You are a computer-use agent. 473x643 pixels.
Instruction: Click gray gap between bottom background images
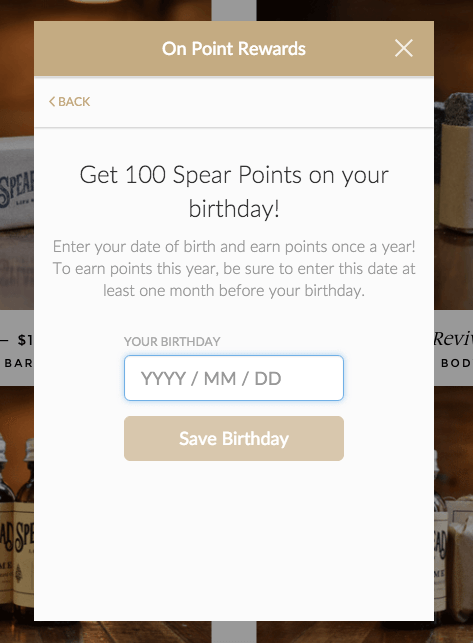tap(234, 632)
